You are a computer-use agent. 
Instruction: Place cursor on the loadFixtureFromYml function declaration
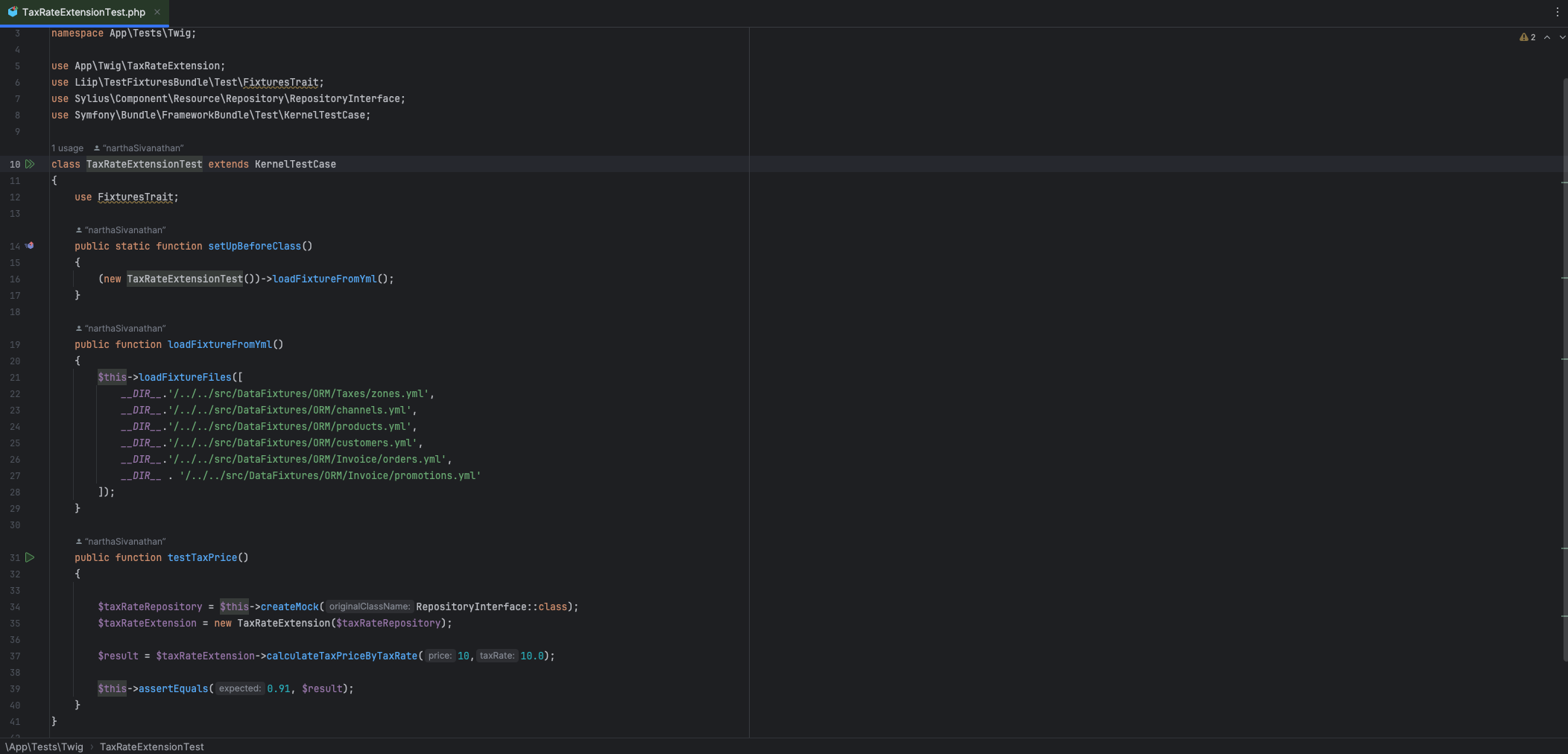219,345
